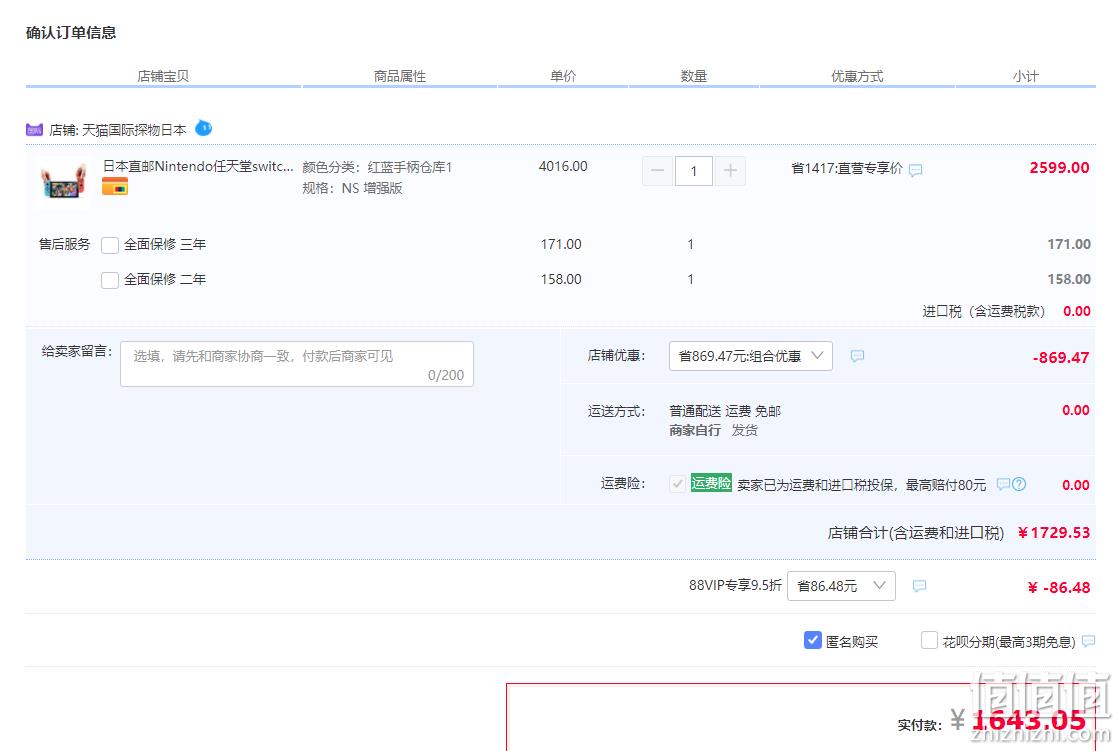Click the comment icon beside 88VIP dropdown

point(919,586)
